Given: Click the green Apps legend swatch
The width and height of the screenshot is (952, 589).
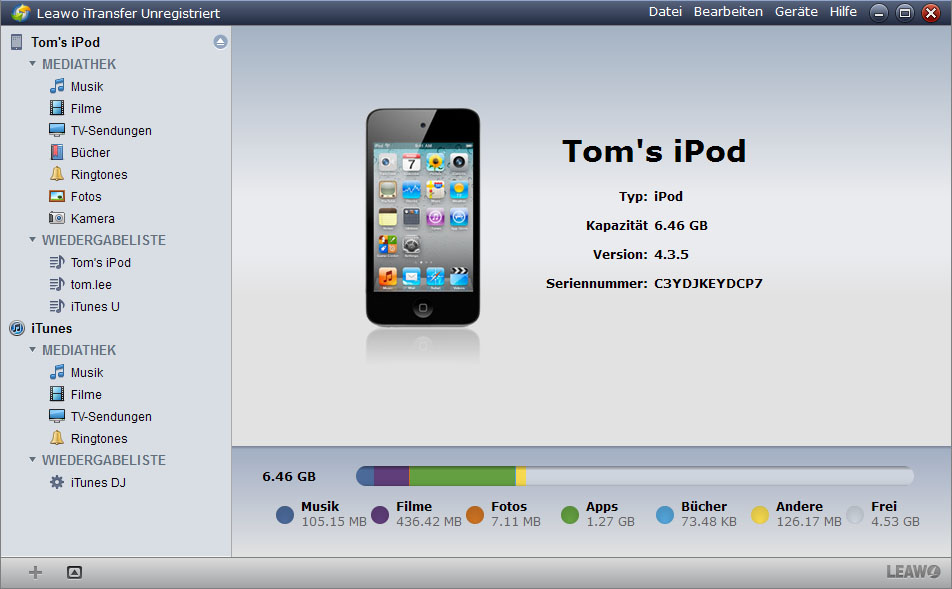Looking at the screenshot, I should coord(570,515).
